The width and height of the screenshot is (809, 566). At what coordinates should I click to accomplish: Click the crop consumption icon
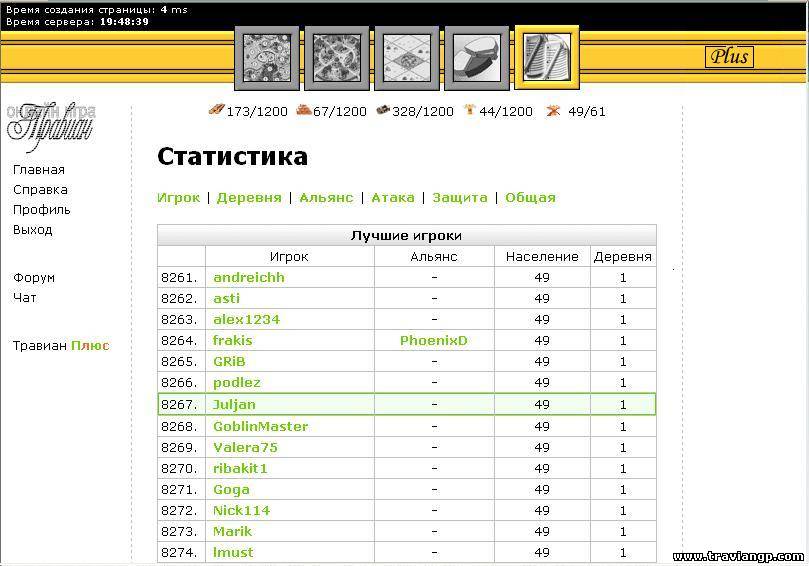(553, 110)
